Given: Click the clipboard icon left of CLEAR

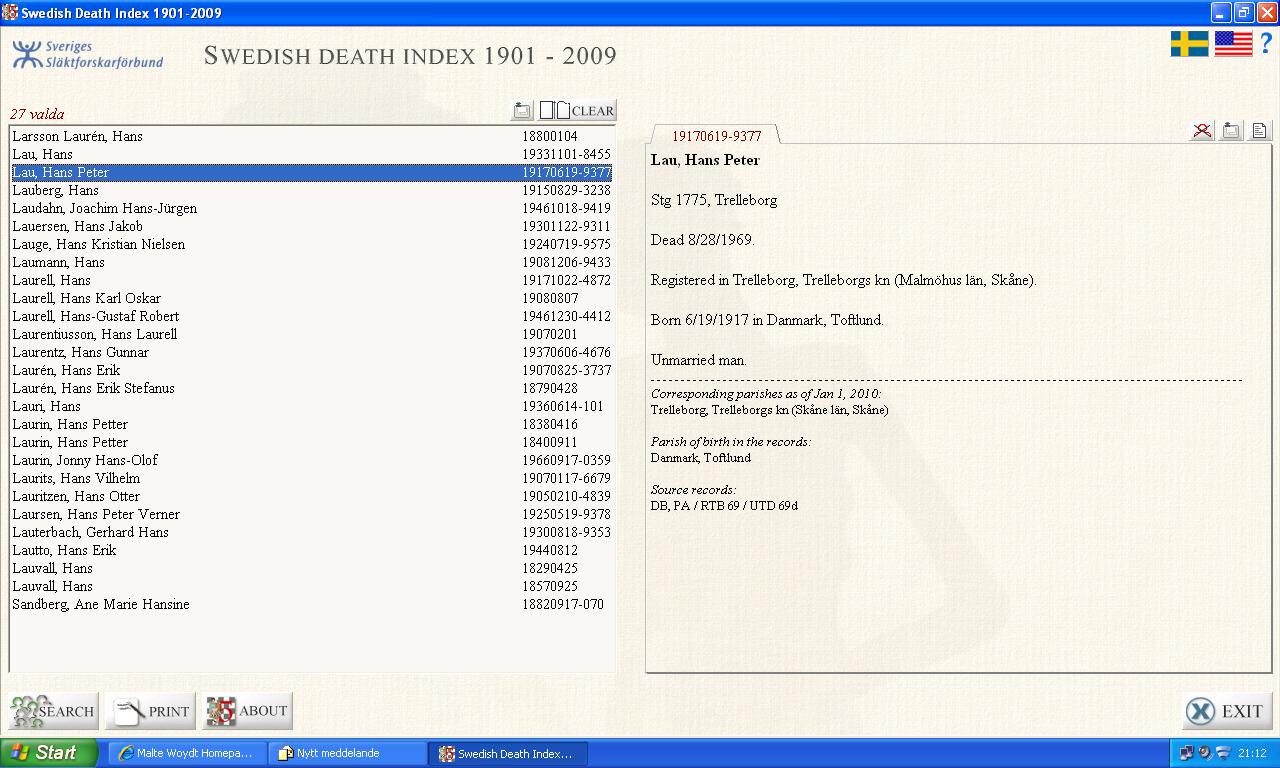Looking at the screenshot, I should [522, 111].
